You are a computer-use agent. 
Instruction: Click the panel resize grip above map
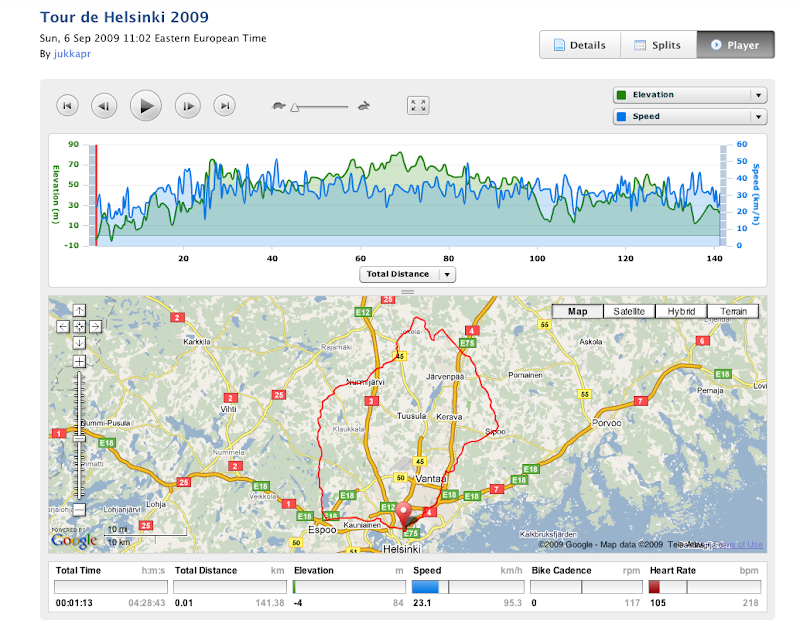(407, 292)
